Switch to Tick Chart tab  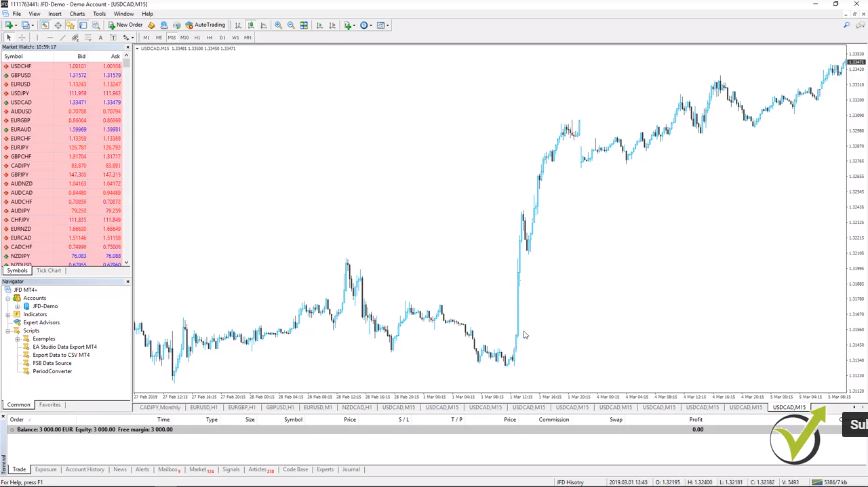[49, 271]
